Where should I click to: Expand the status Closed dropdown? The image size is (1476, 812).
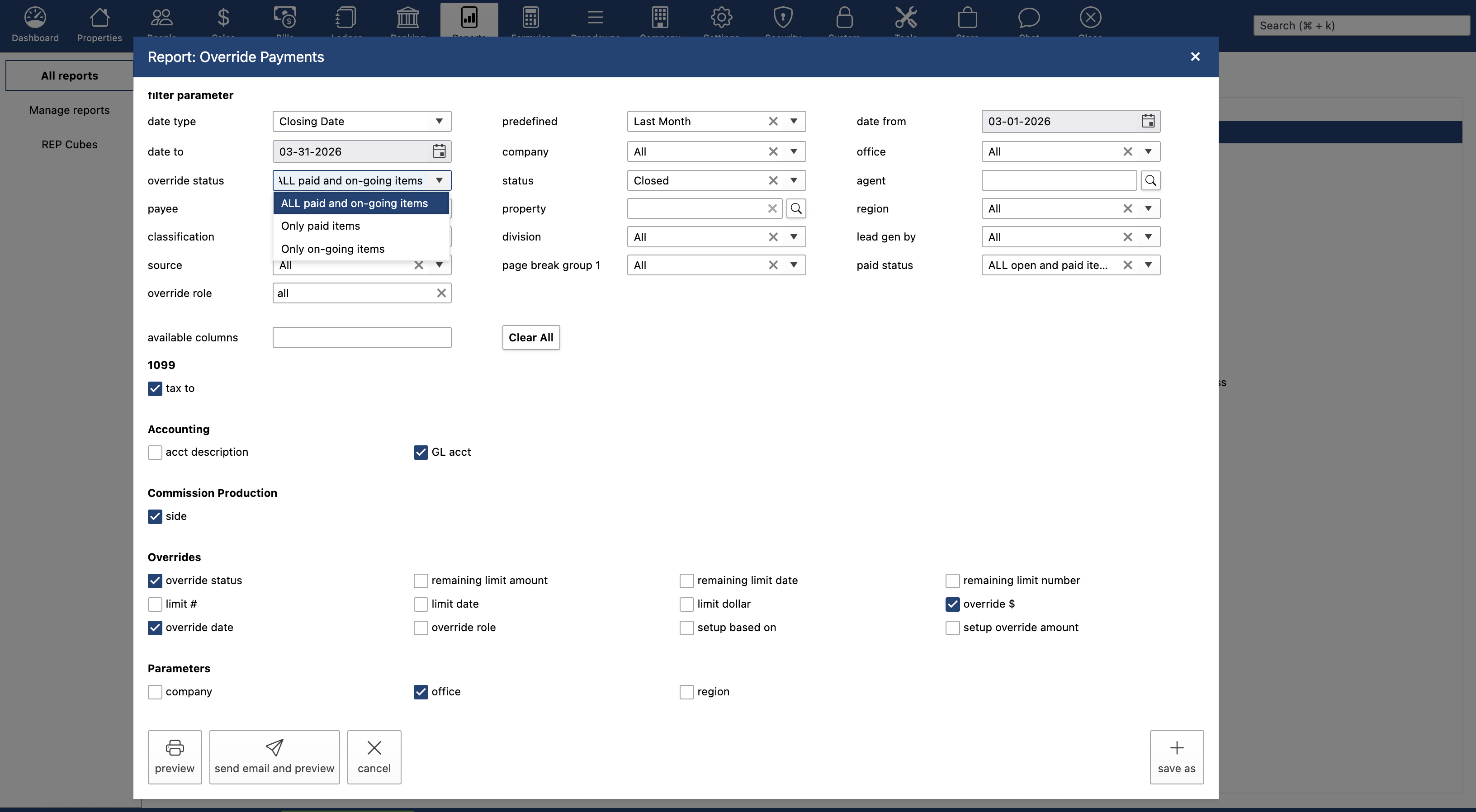click(x=794, y=180)
